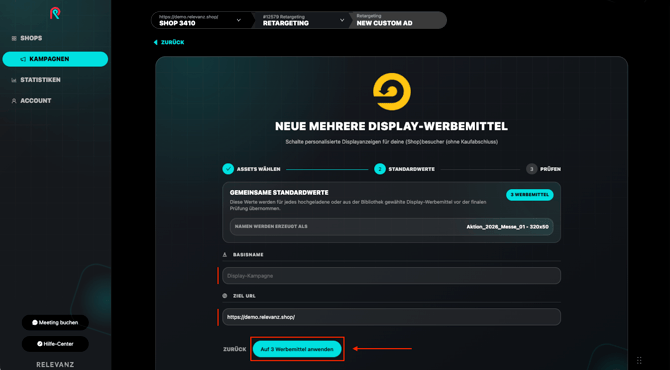
Task: Go back via the top Zurück link
Action: [169, 42]
